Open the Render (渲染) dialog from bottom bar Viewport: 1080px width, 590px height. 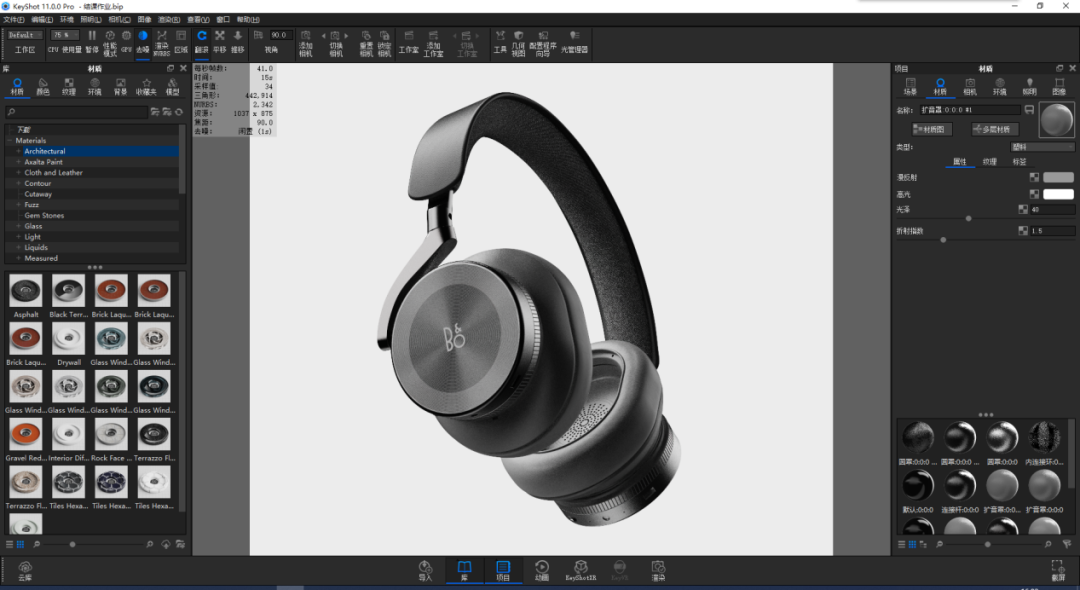click(x=658, y=570)
